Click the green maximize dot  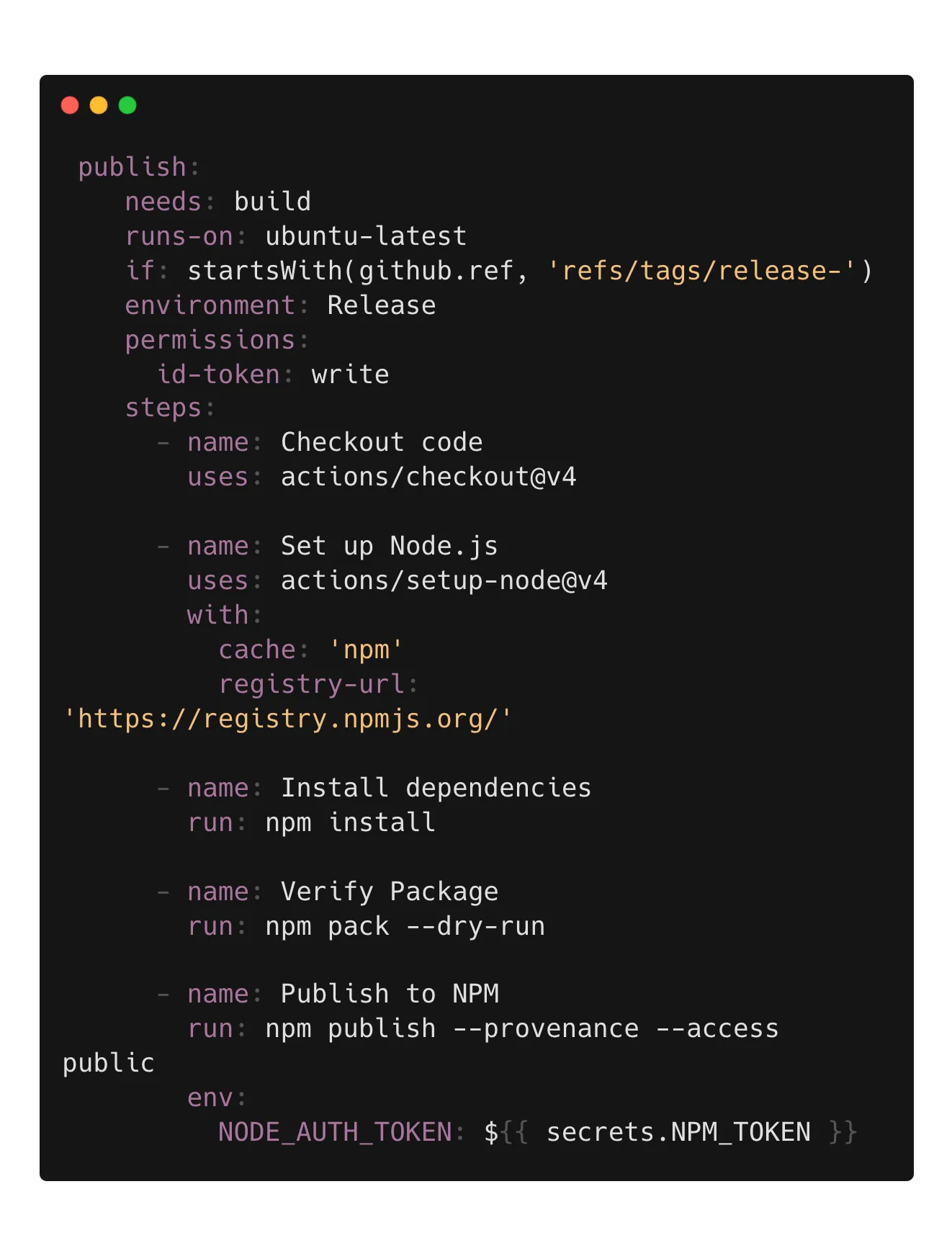tap(127, 105)
